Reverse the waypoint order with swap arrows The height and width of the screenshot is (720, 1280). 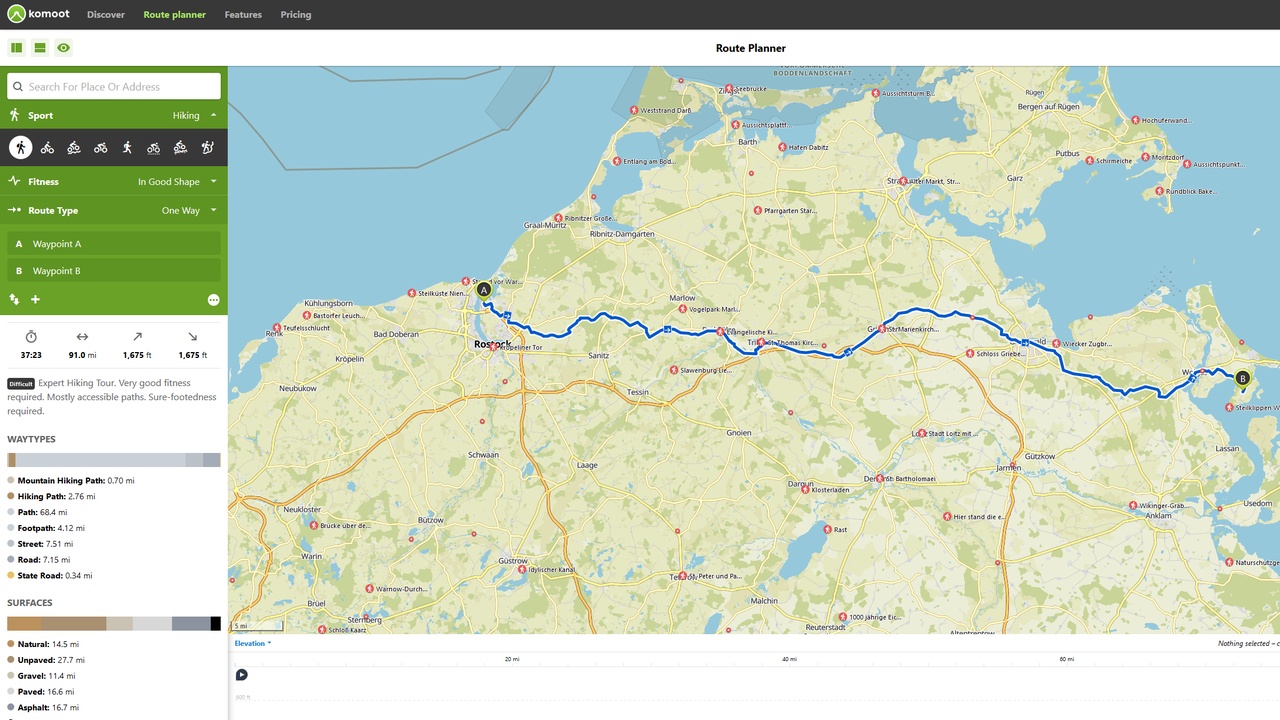click(x=15, y=299)
